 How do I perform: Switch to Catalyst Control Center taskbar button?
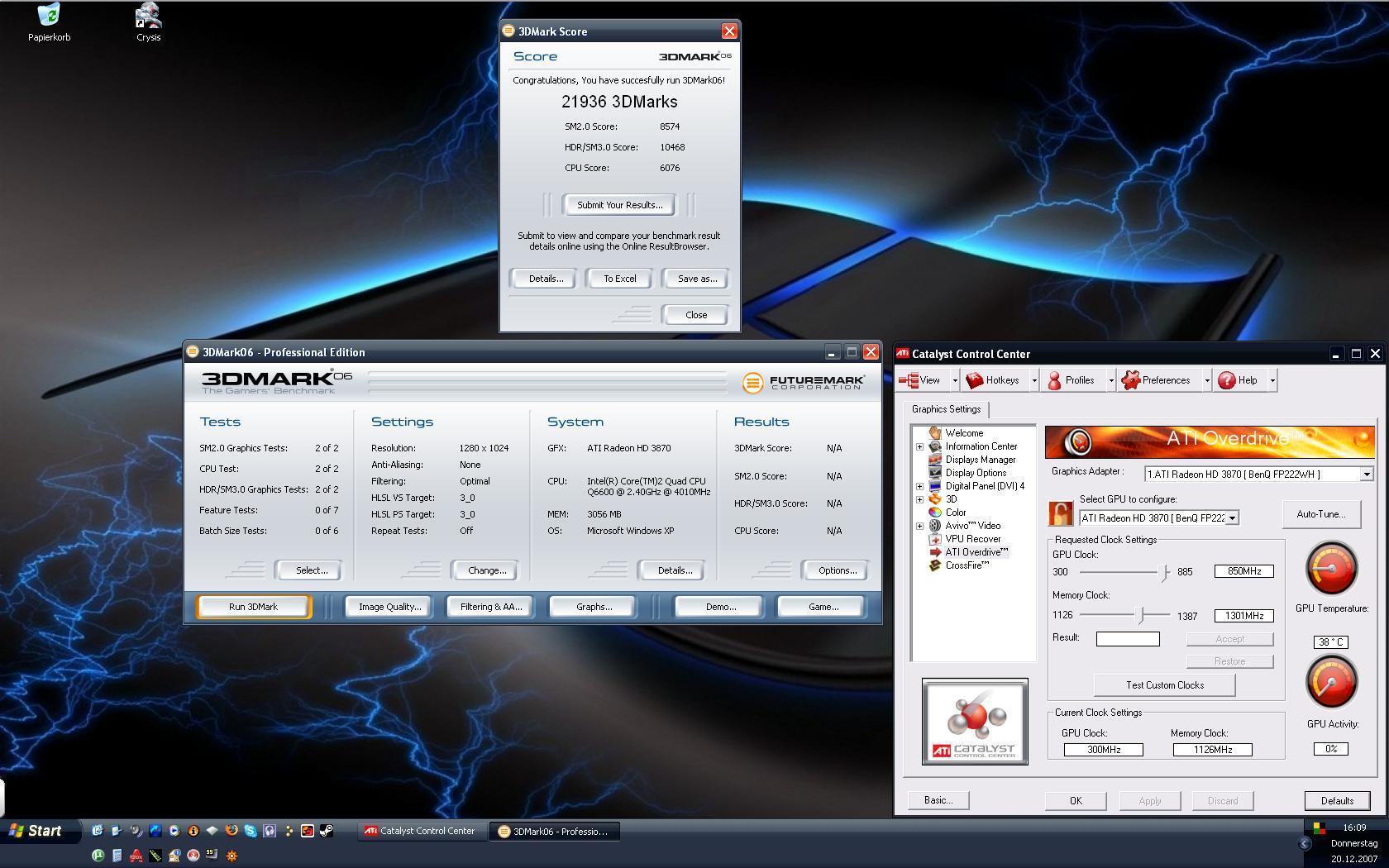(420, 831)
